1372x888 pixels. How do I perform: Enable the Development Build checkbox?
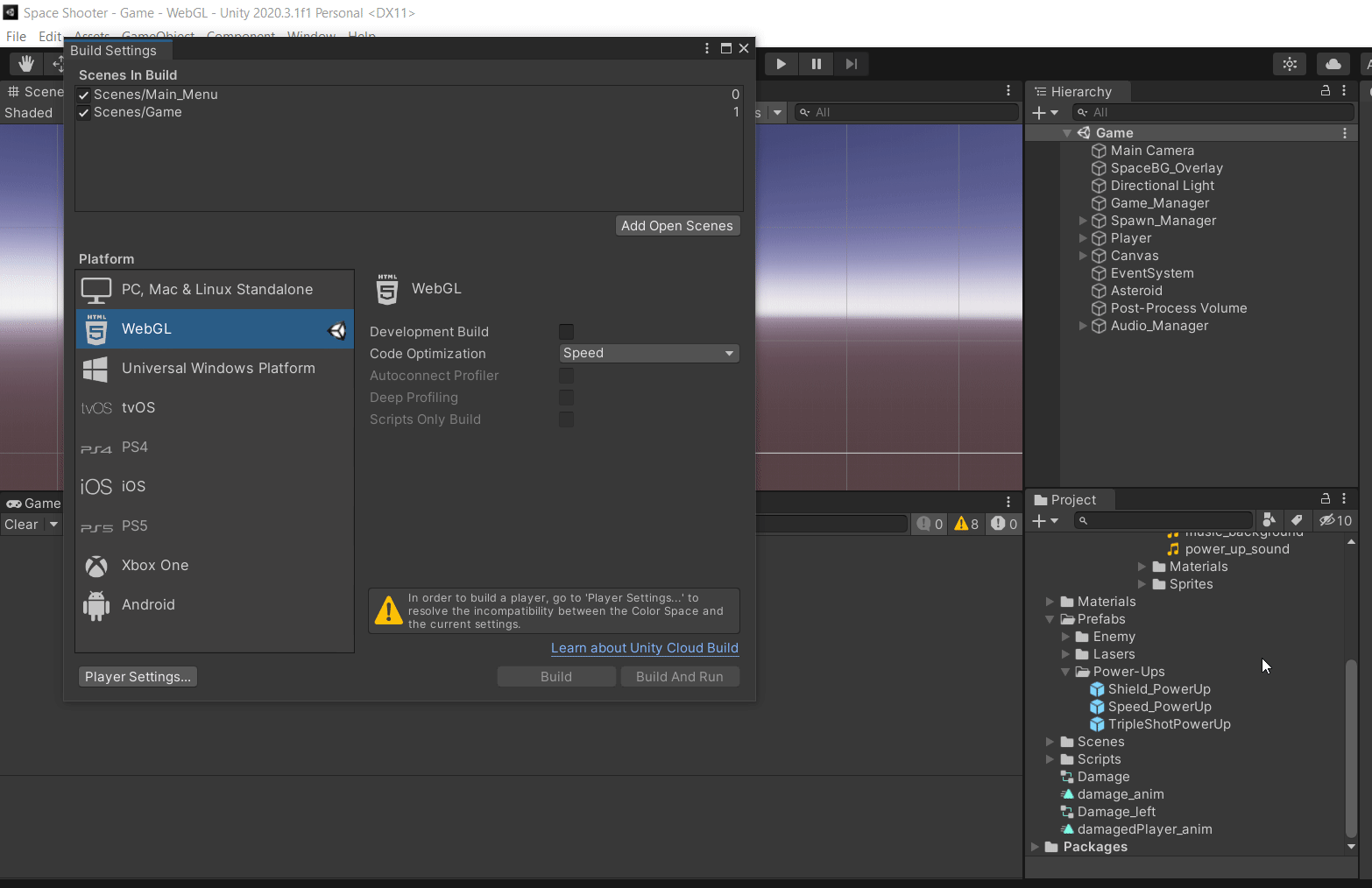click(566, 331)
